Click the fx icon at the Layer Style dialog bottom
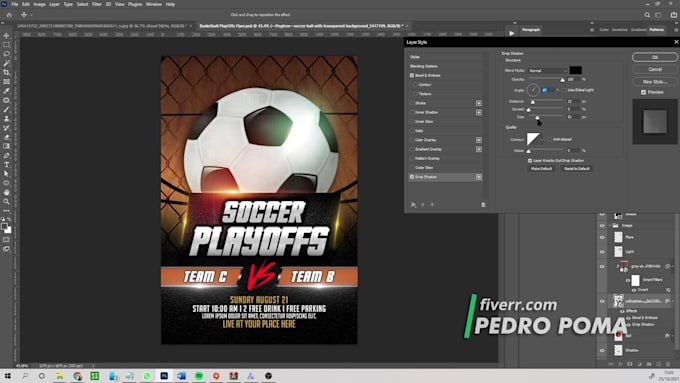Screen dimensions: 680x383 413,205
